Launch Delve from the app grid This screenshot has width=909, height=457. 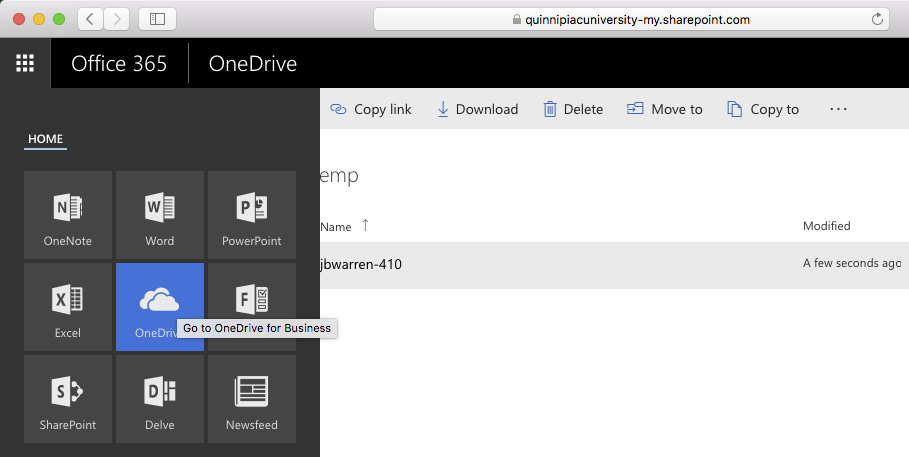coord(160,399)
